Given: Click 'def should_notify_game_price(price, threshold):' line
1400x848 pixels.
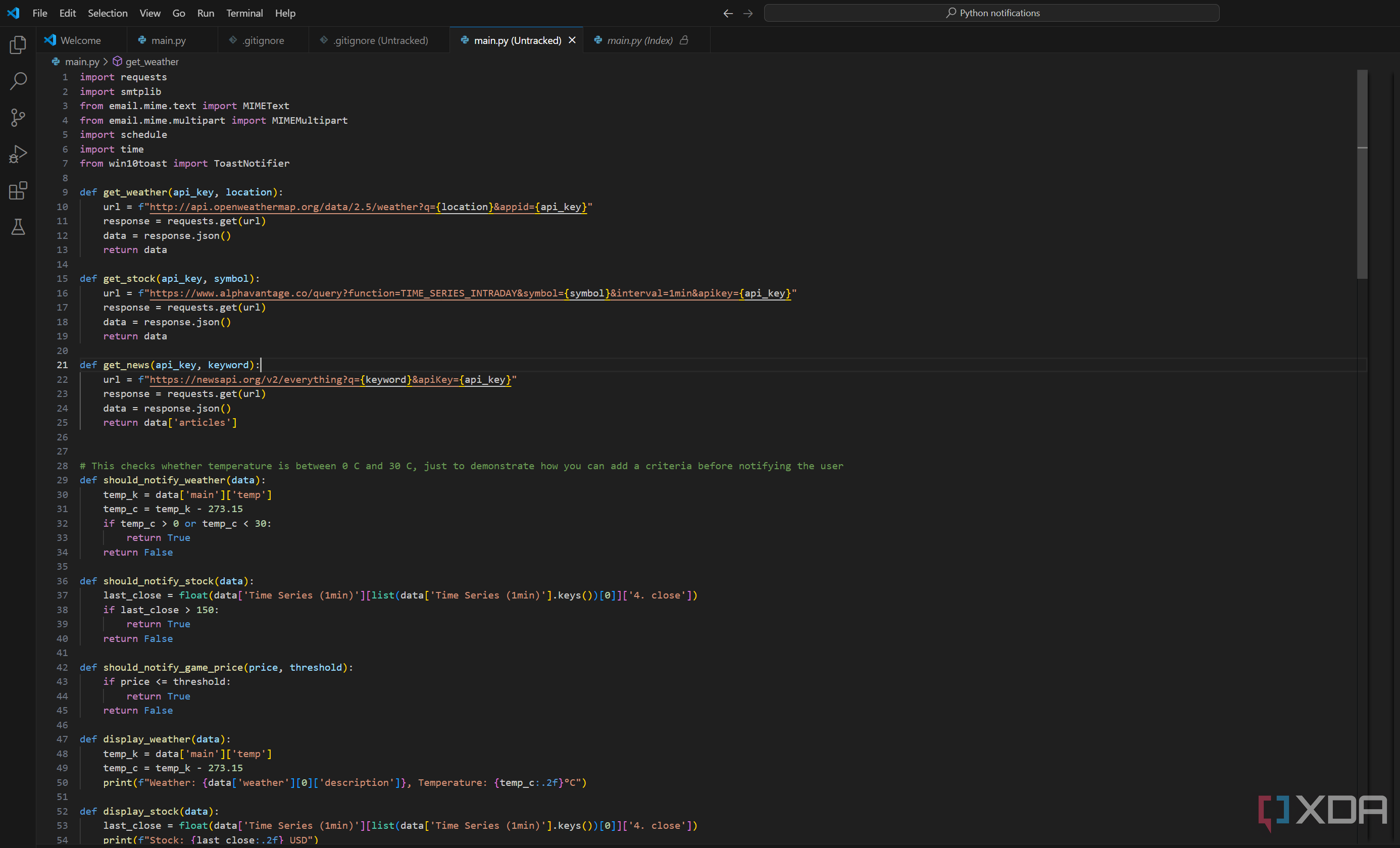Looking at the screenshot, I should pyautogui.click(x=217, y=667).
